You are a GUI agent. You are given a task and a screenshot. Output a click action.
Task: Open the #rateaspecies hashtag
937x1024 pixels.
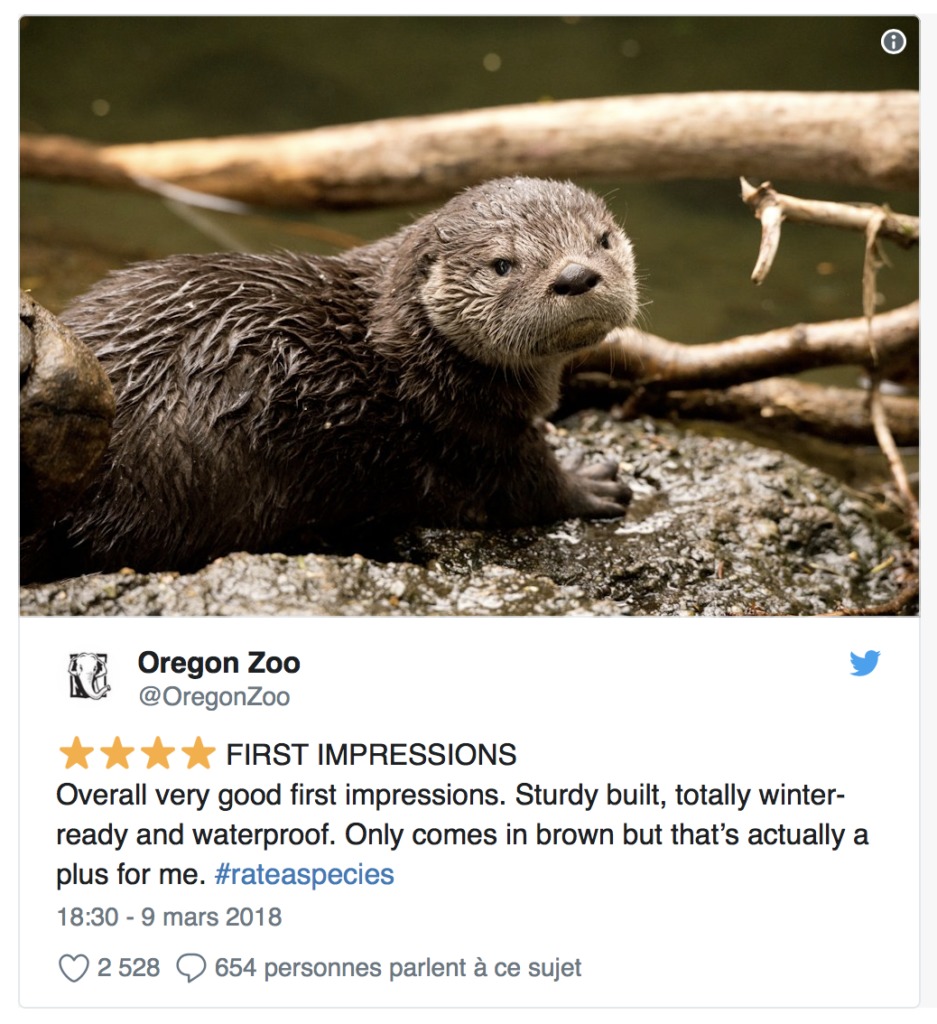(304, 875)
